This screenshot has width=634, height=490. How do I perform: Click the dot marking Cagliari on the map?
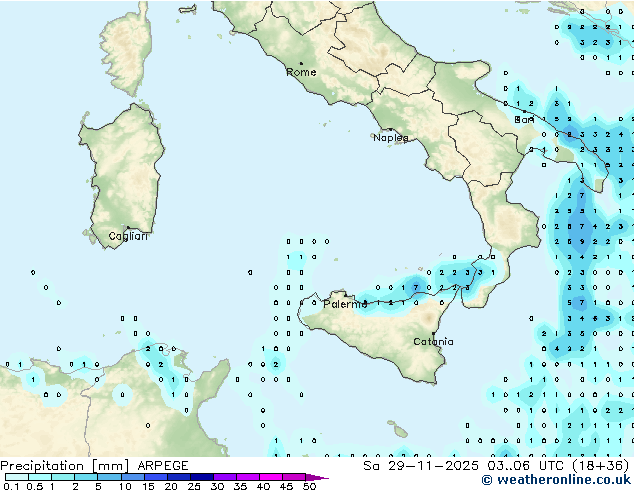(128, 228)
